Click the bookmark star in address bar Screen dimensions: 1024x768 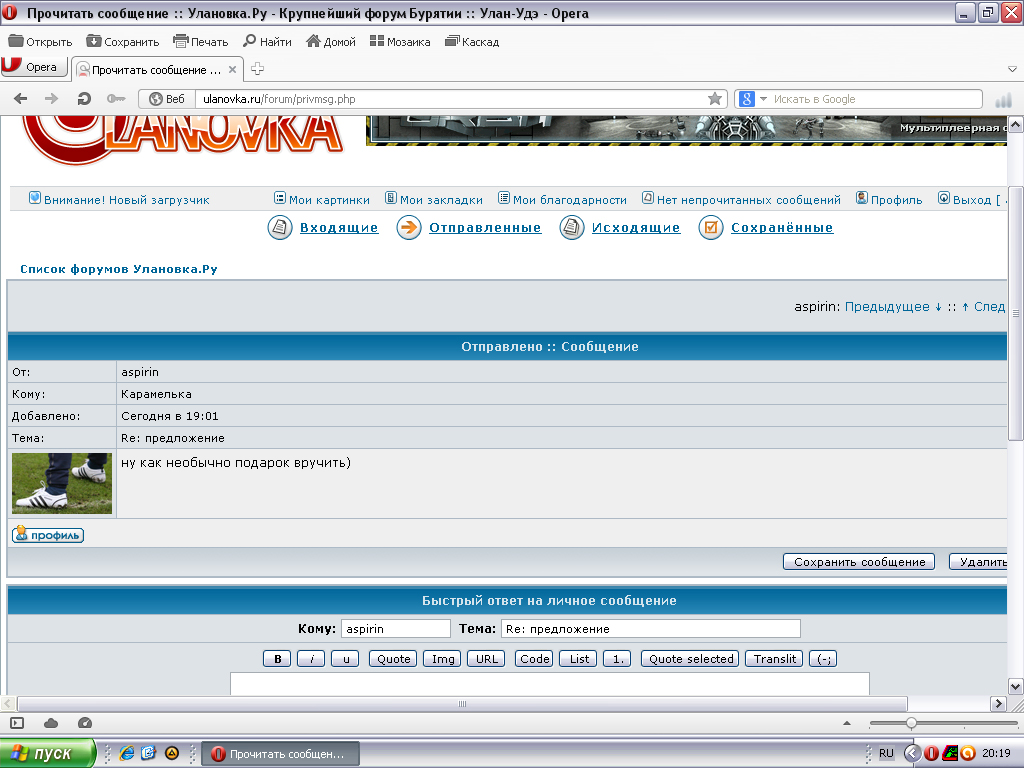[x=715, y=99]
